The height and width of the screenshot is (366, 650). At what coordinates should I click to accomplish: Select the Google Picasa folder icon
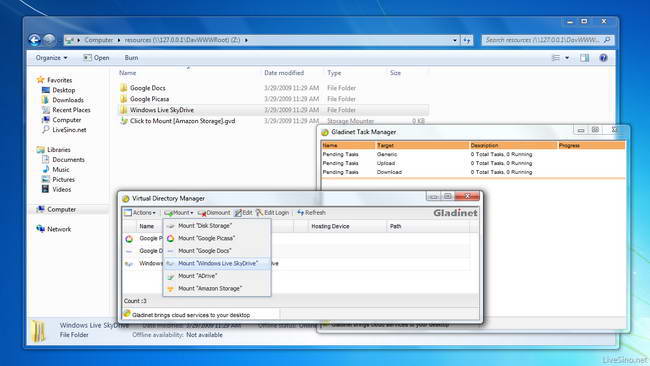123,99
